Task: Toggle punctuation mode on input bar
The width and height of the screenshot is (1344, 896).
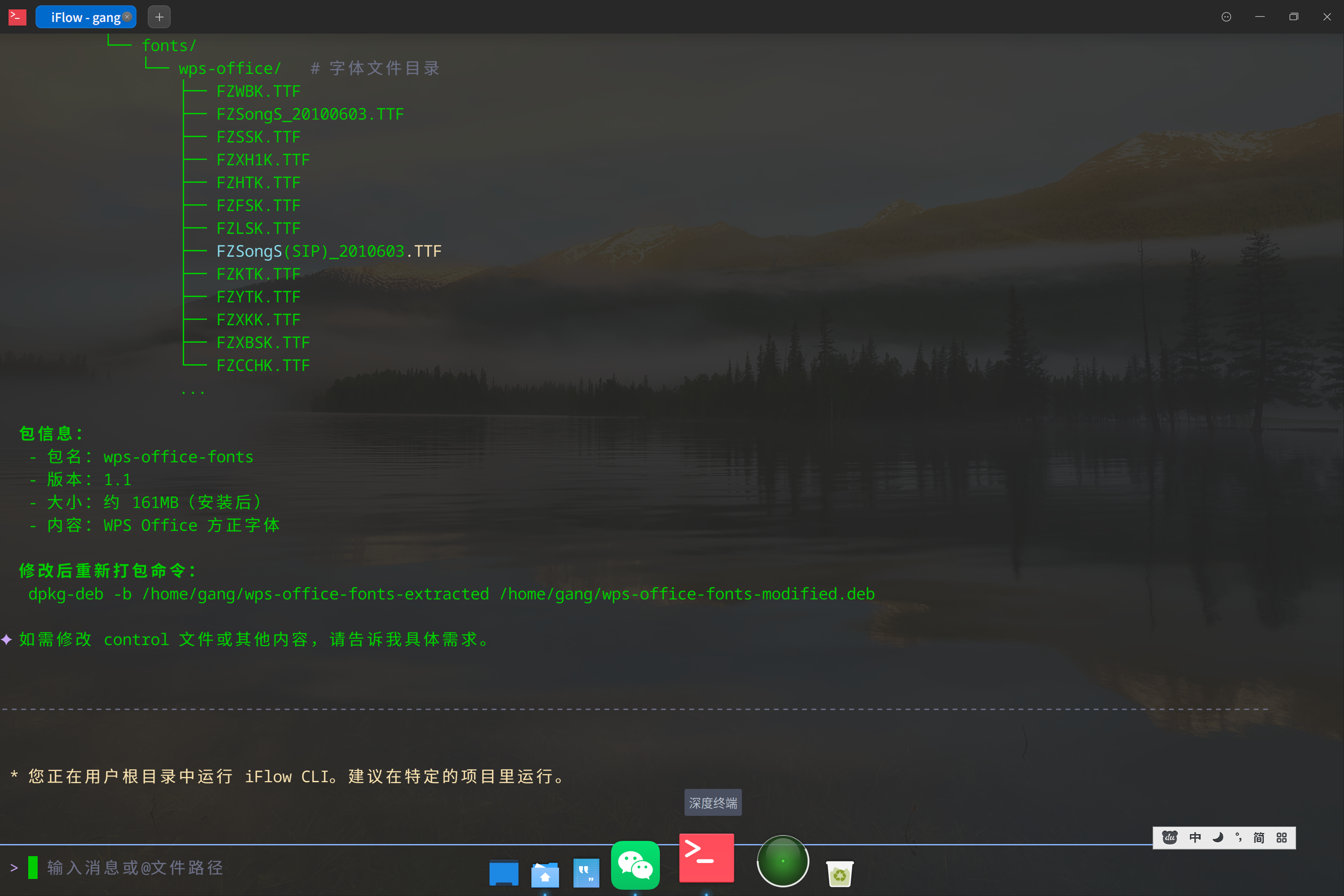Action: [1238, 838]
